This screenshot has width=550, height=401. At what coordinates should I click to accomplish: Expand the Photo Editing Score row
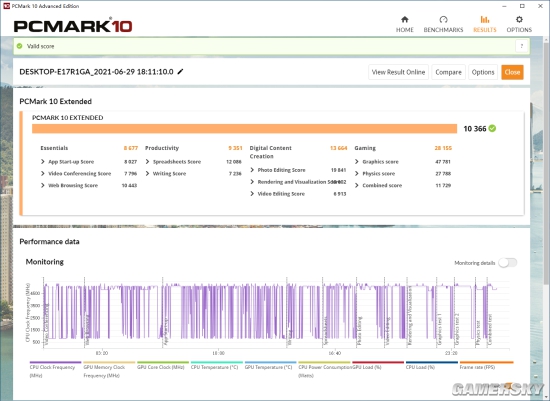click(298, 170)
